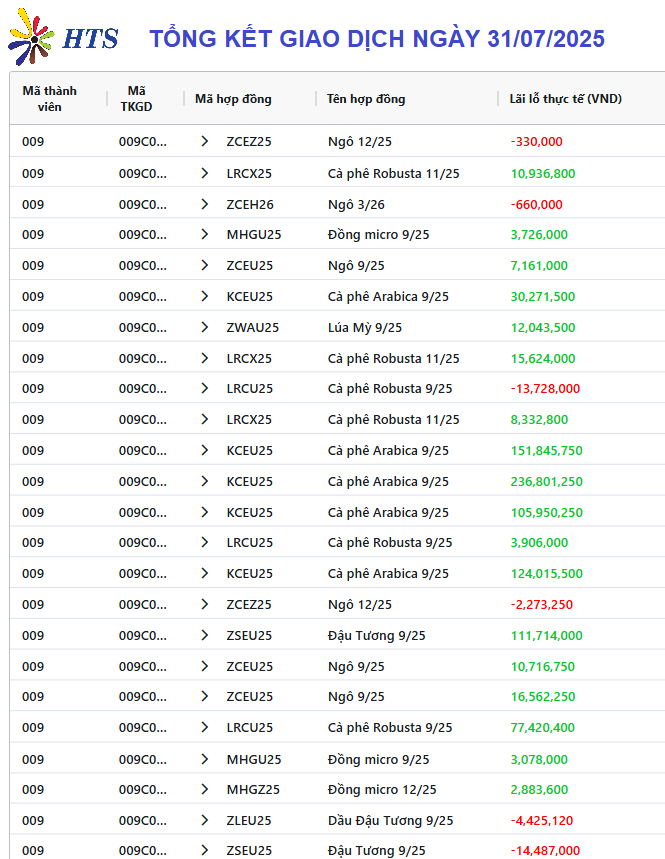The width and height of the screenshot is (665, 859).
Task: Expand the ZWAU25 Lúa Mỳ row chevron
Action: click(204, 328)
